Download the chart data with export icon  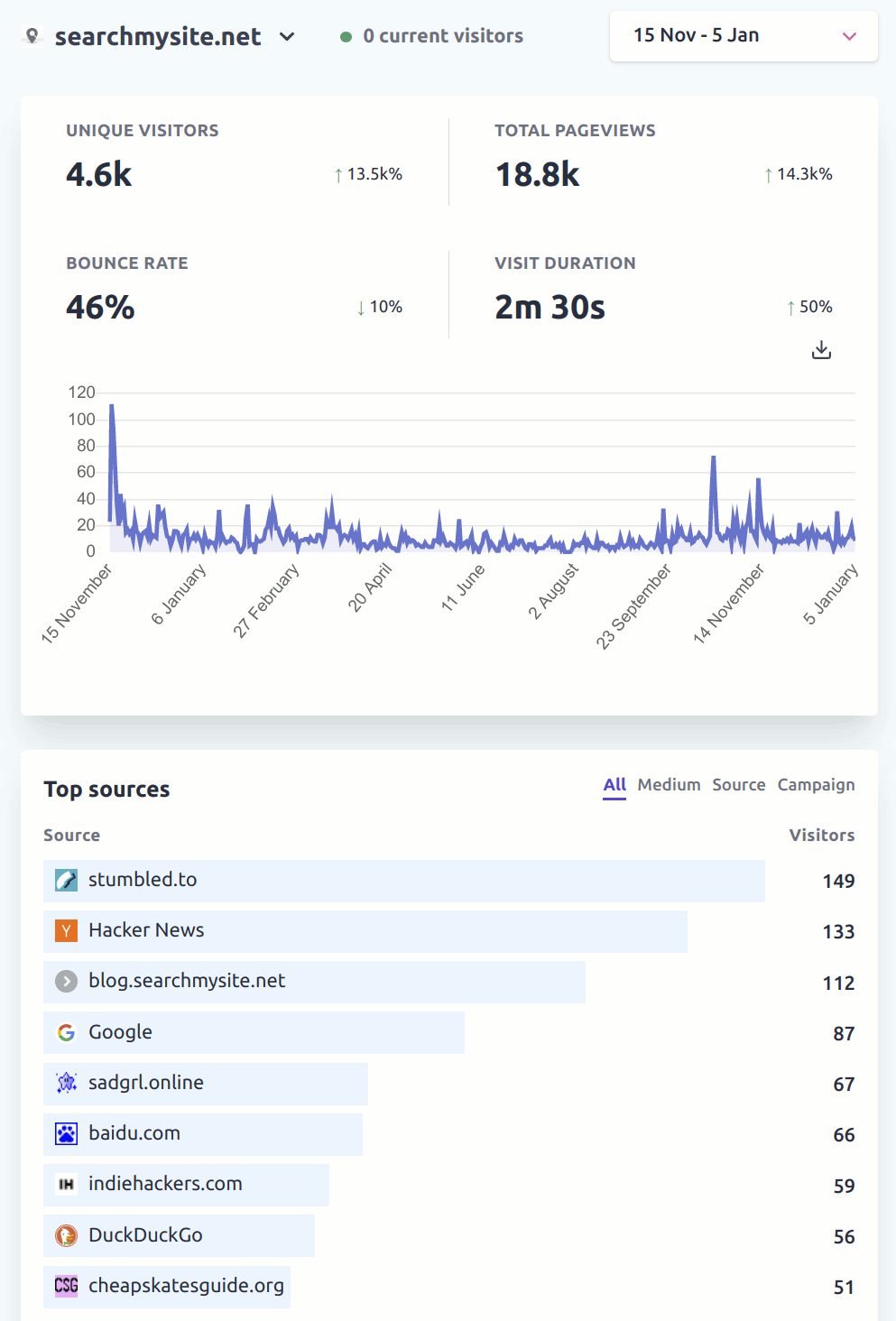coord(821,350)
